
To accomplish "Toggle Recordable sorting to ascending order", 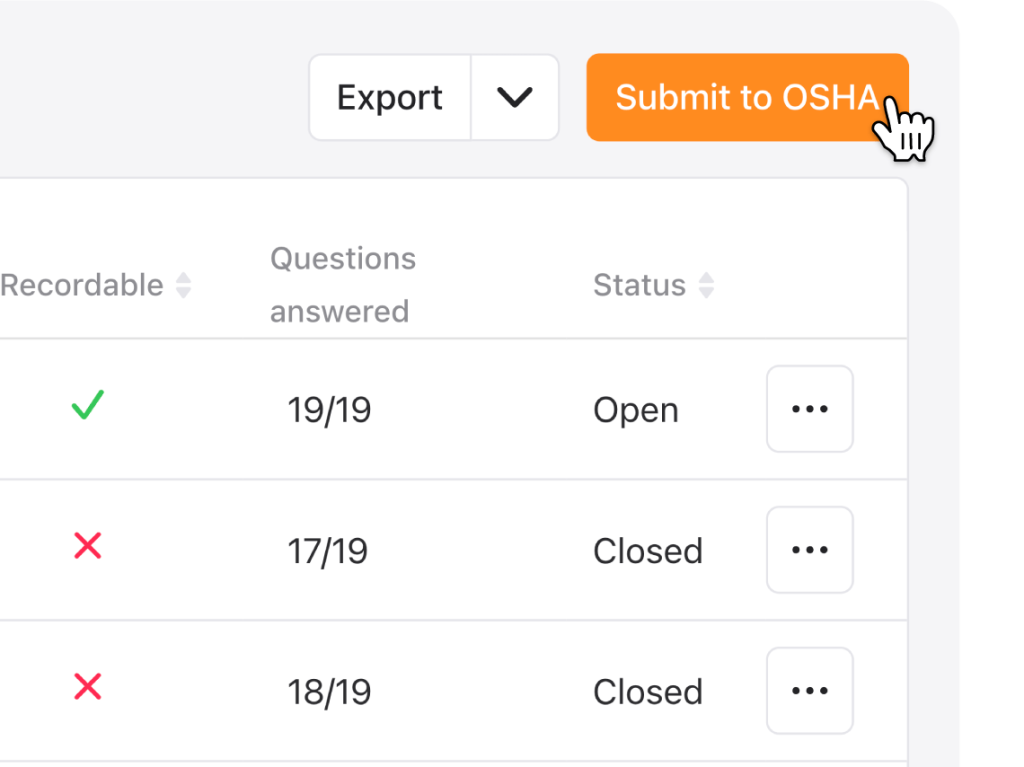I will pos(184,285).
